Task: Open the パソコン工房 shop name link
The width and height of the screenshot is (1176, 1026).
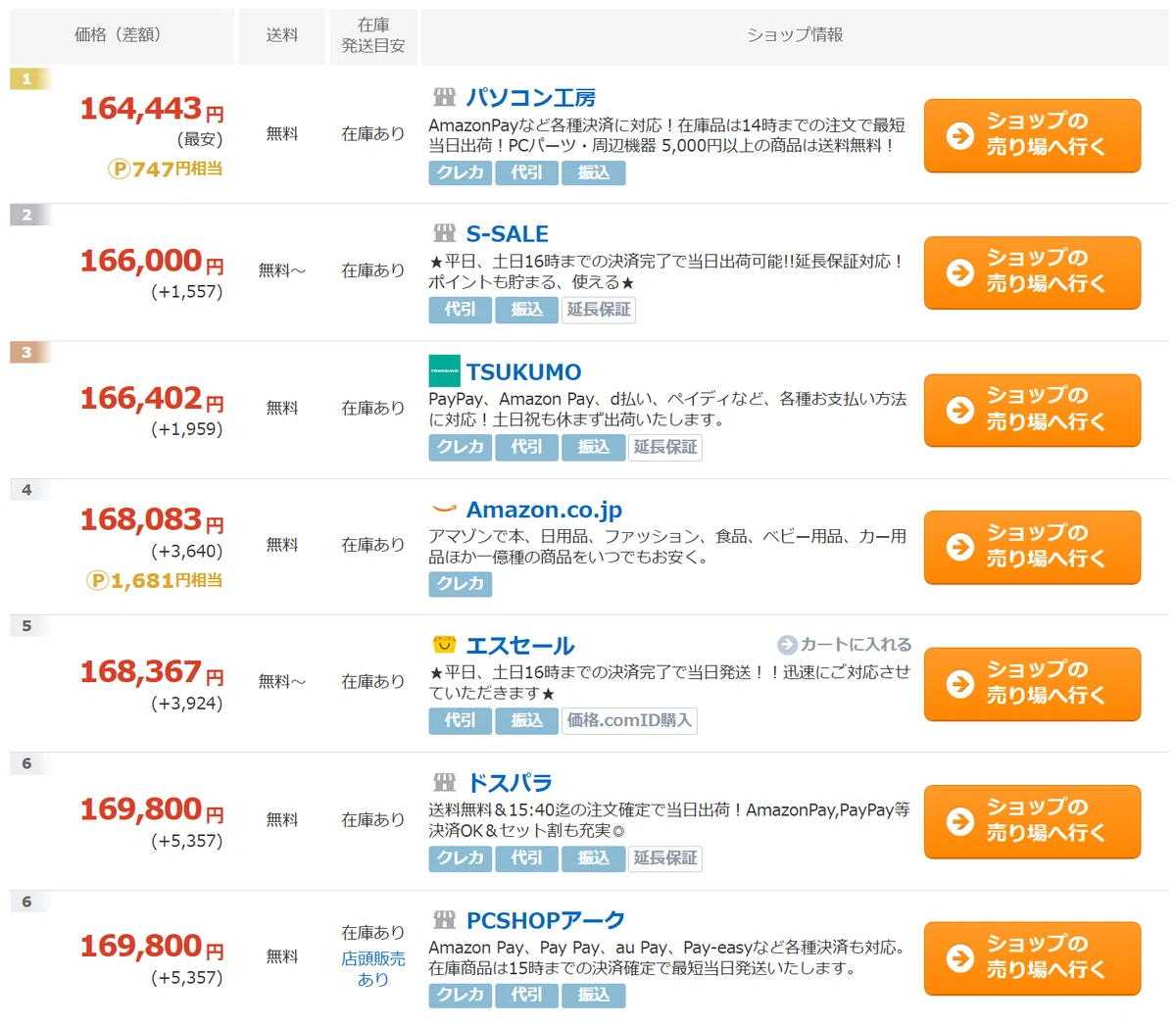Action: tap(531, 97)
